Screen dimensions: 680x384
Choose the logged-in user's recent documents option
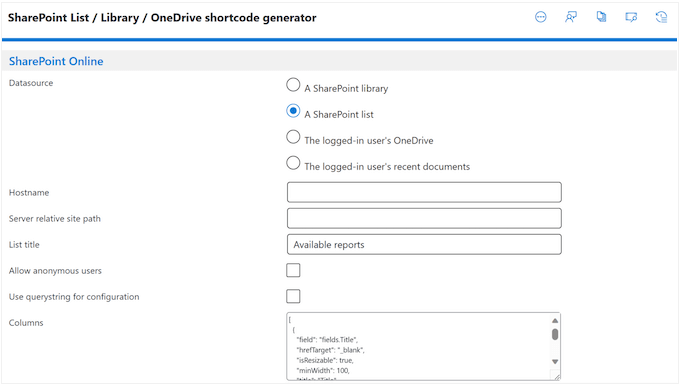point(293,163)
